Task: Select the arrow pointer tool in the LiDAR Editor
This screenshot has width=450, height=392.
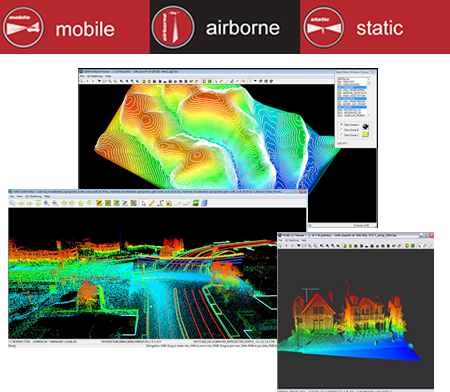Action: (x=143, y=203)
